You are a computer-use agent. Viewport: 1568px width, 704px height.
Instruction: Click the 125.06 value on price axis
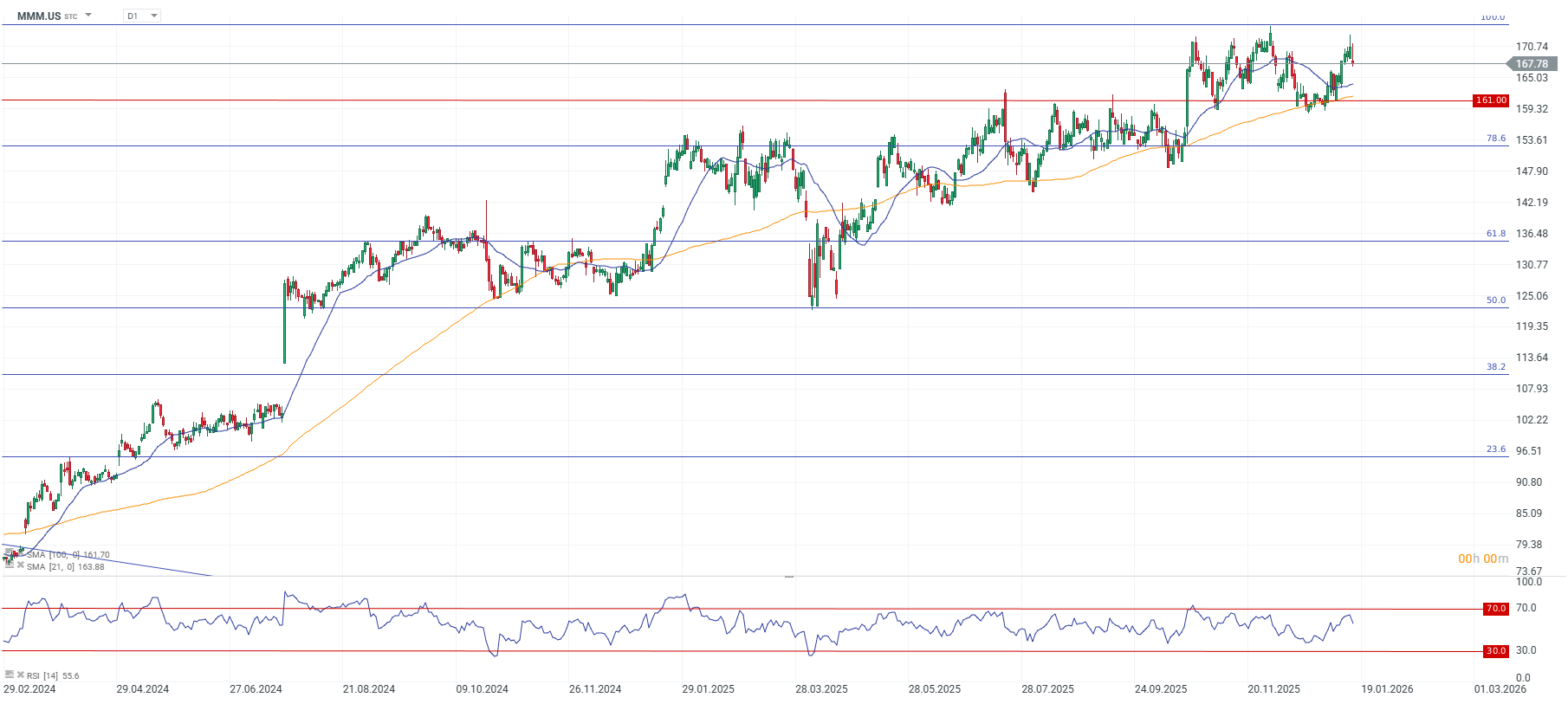coord(1532,296)
